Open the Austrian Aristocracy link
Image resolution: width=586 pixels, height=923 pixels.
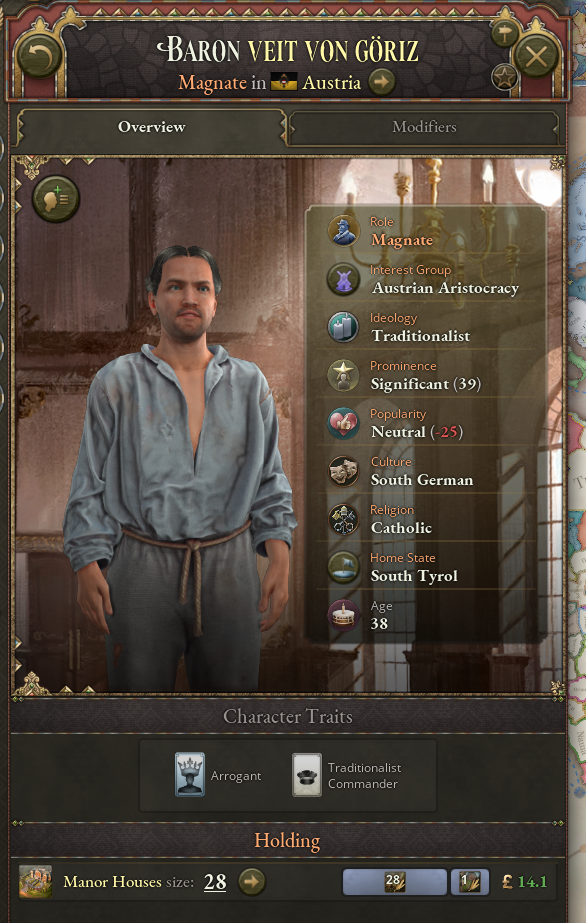[x=445, y=288]
